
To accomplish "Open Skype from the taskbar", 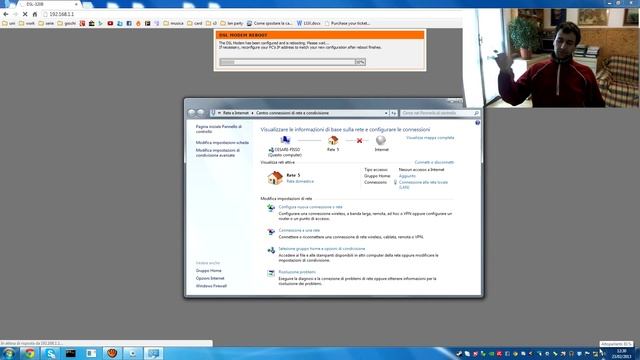I will pos(50,353).
